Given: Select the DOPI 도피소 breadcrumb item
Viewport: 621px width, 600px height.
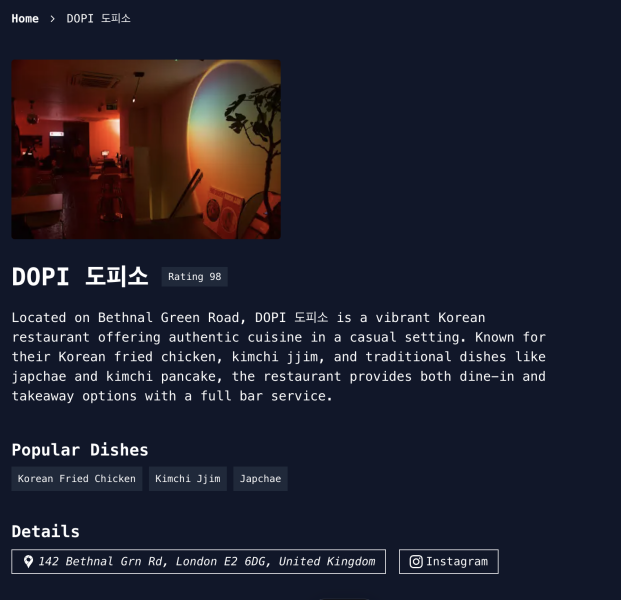Looking at the screenshot, I should 98,19.
